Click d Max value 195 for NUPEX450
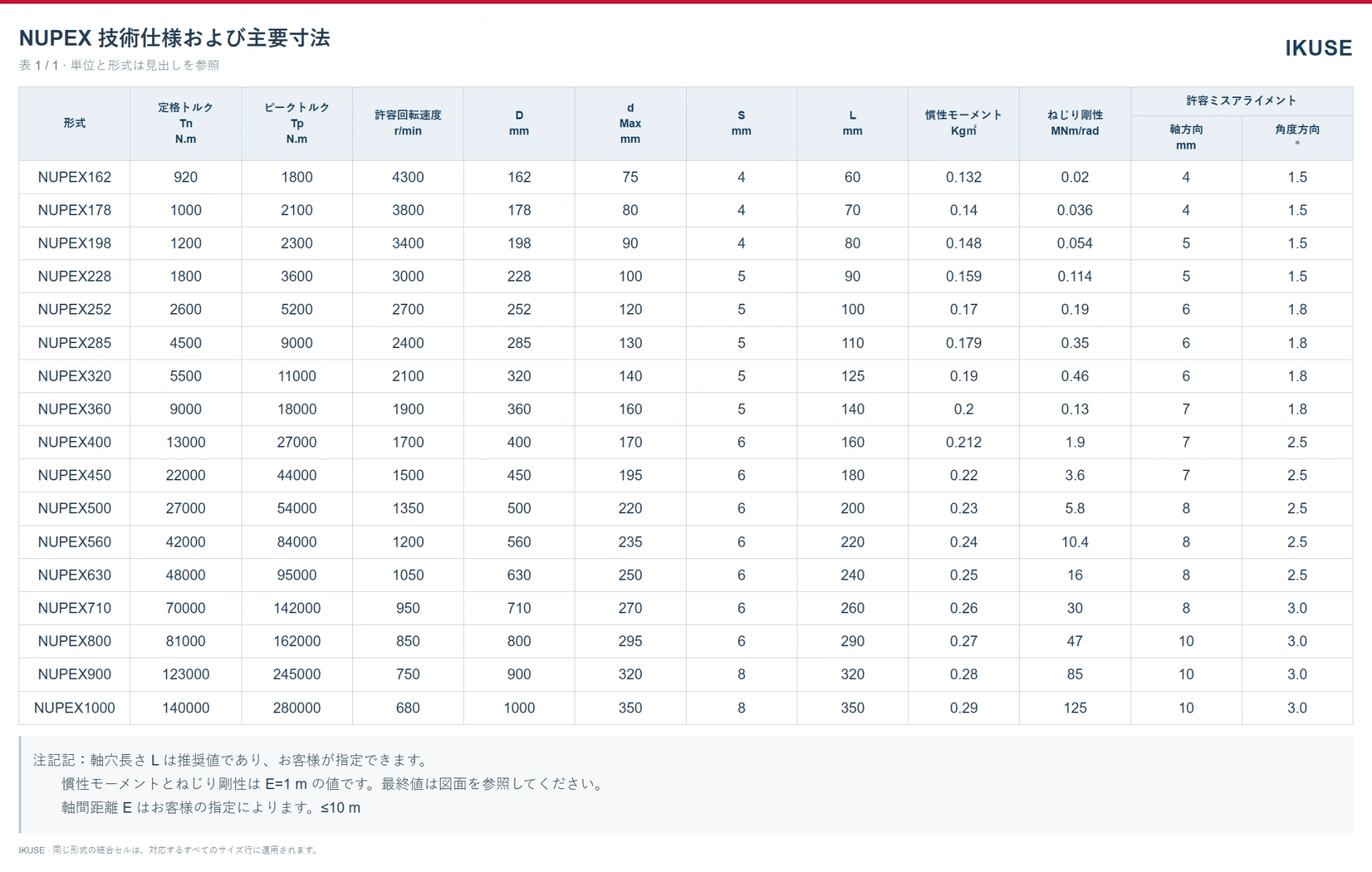The image size is (1372, 872). click(630, 475)
